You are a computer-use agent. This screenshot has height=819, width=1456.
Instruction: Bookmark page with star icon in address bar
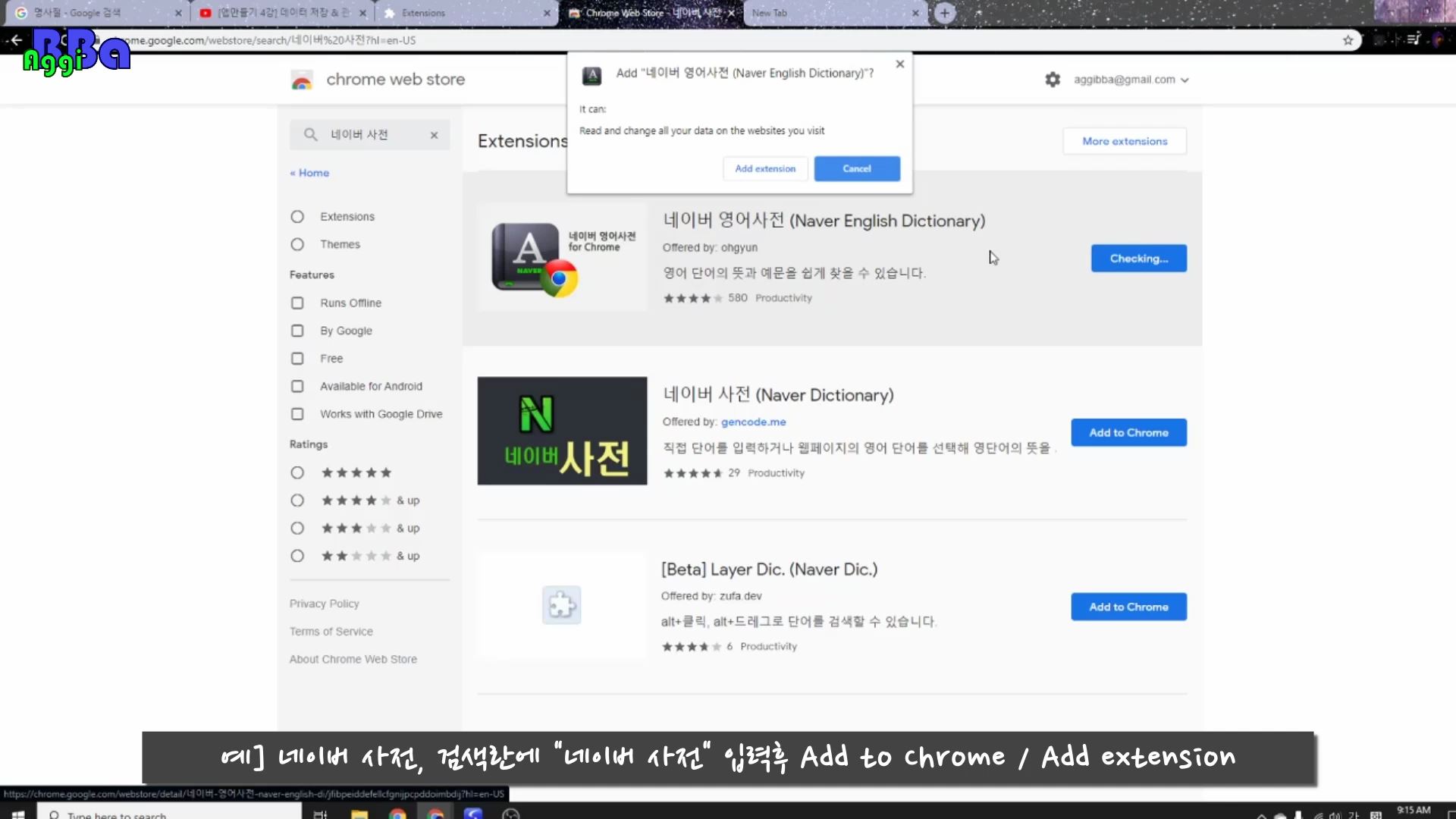click(x=1348, y=40)
